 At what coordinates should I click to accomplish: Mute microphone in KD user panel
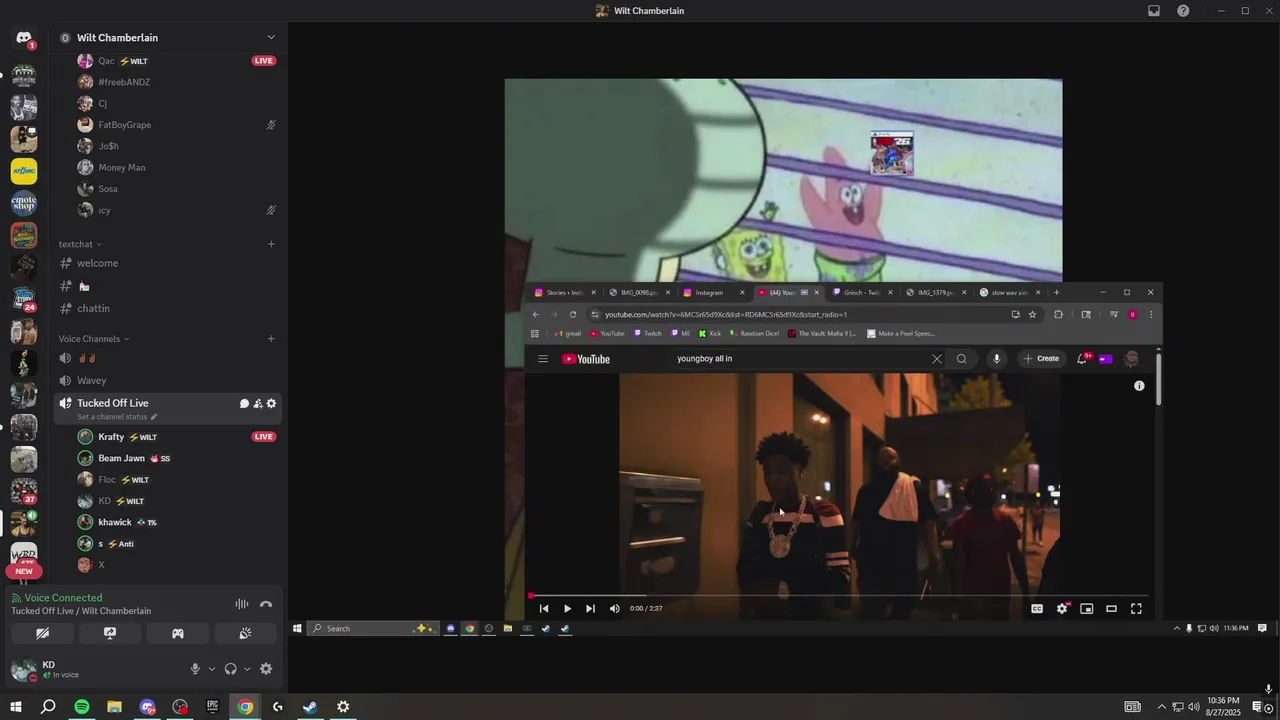tap(196, 669)
